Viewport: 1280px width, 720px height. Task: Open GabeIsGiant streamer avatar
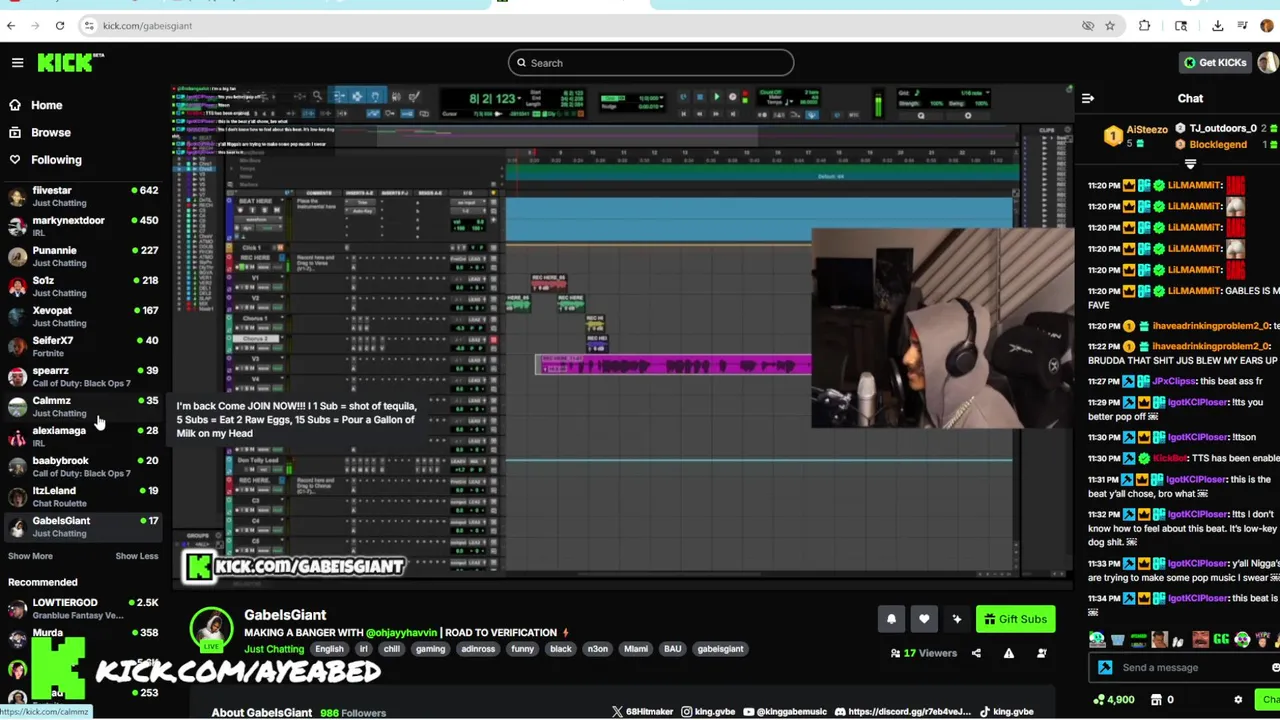(x=212, y=628)
